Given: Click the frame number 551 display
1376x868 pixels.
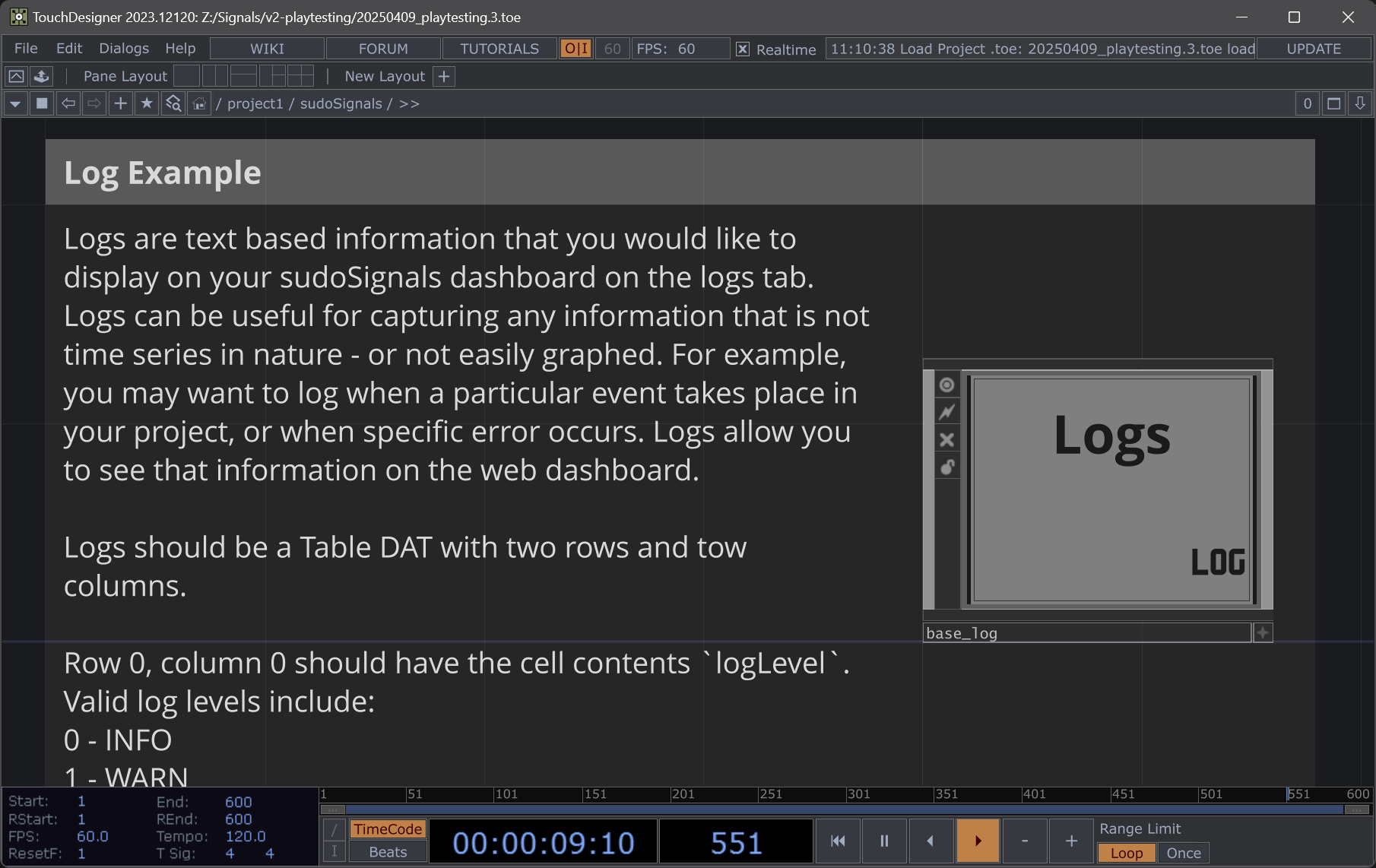Looking at the screenshot, I should click(736, 843).
